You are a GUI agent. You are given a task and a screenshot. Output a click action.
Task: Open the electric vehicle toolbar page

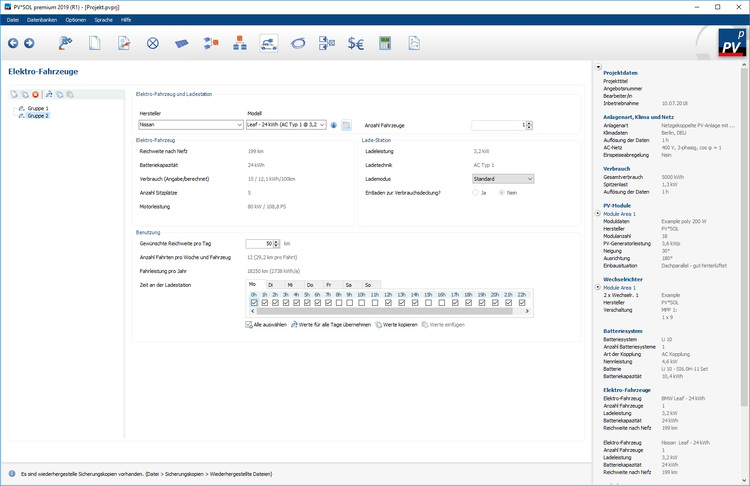pyautogui.click(x=268, y=43)
